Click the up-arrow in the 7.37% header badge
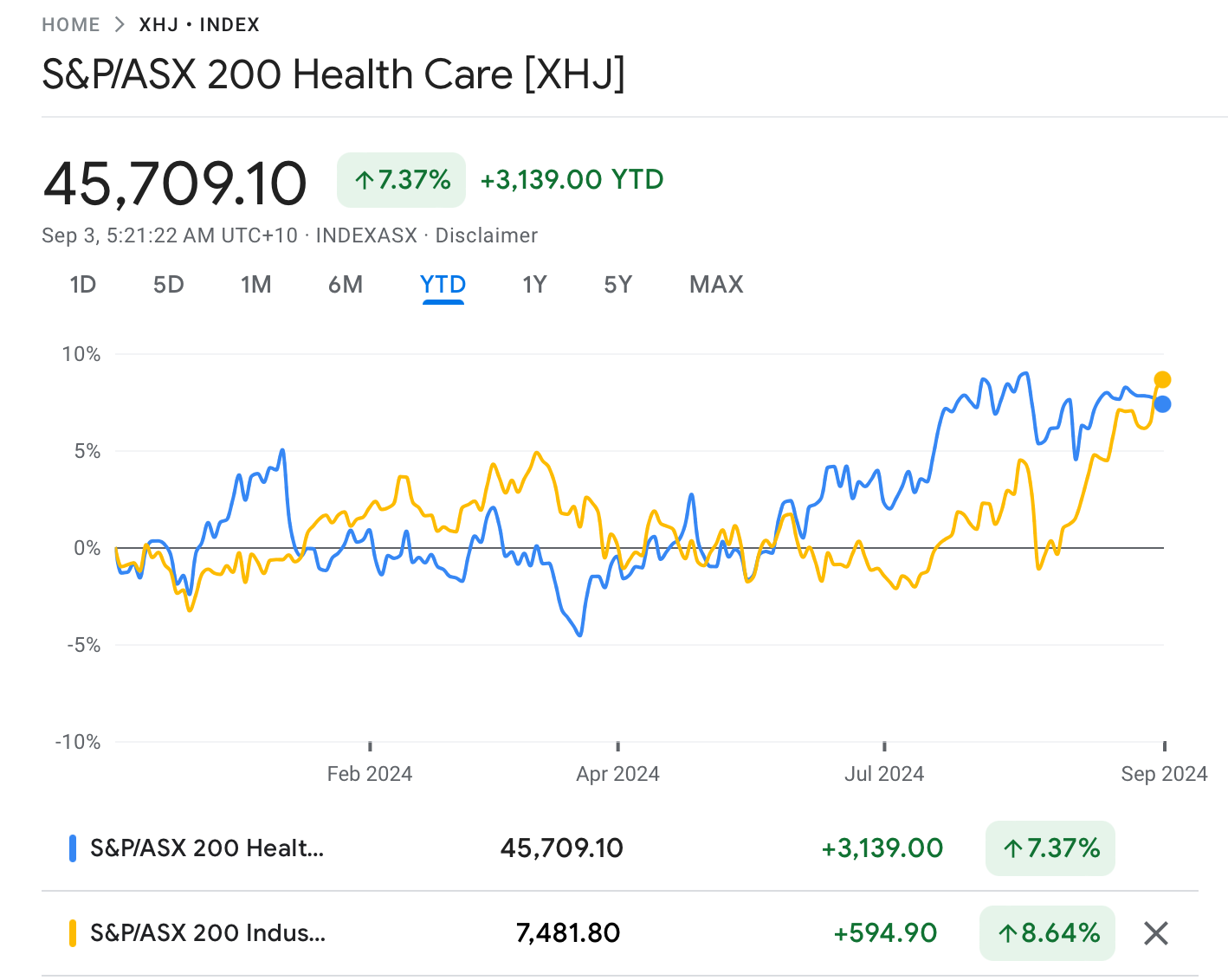Viewport: 1228px width, 980px height. 365,180
